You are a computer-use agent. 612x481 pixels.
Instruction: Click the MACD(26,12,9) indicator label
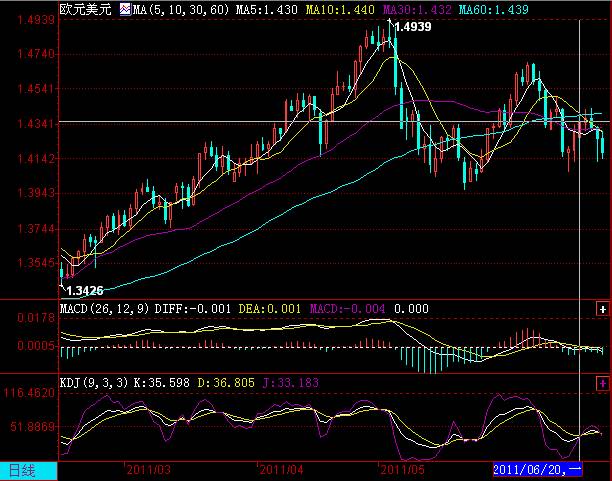coord(105,309)
